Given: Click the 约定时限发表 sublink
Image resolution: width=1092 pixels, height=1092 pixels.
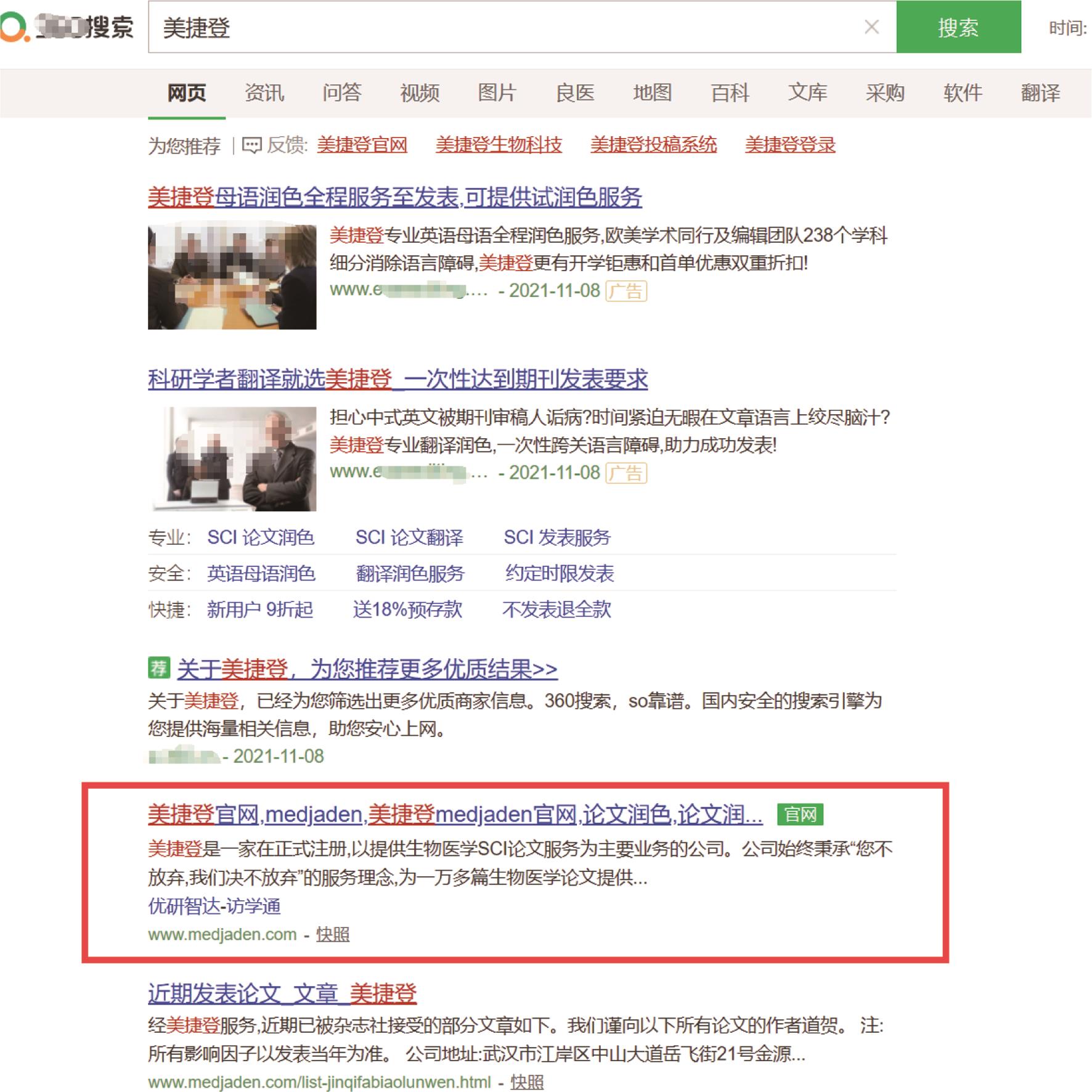Looking at the screenshot, I should point(560,574).
